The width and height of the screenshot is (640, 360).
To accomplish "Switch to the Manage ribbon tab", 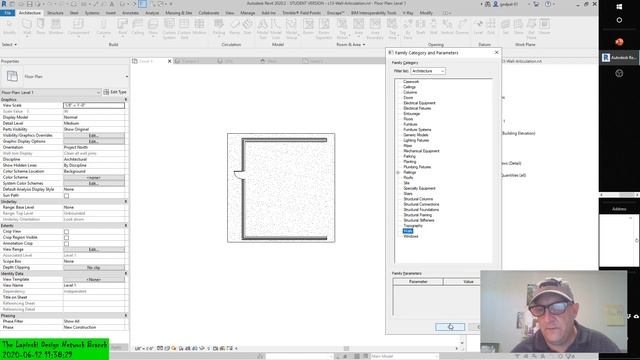I will pos(247,13).
